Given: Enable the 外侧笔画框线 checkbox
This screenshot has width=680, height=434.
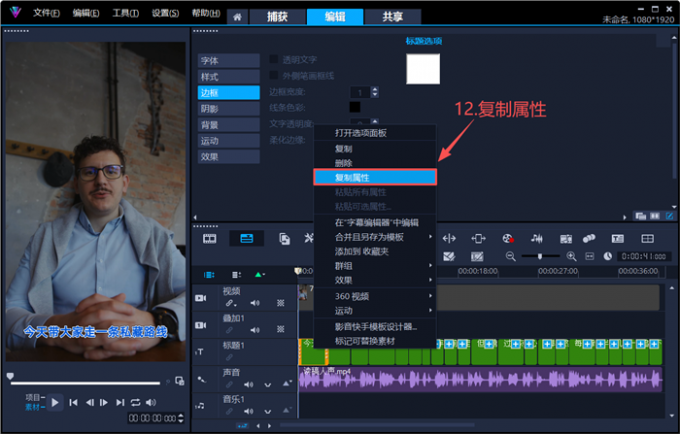Looking at the screenshot, I should [x=274, y=75].
